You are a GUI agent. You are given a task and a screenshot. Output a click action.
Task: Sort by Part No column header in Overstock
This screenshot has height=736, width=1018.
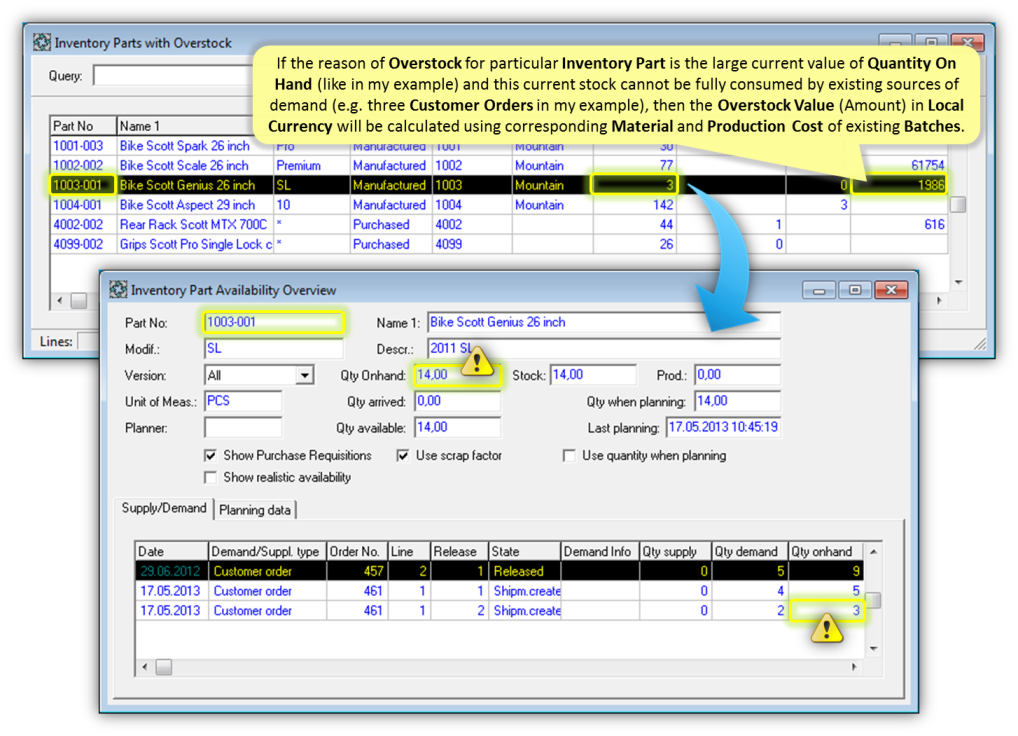pos(83,126)
